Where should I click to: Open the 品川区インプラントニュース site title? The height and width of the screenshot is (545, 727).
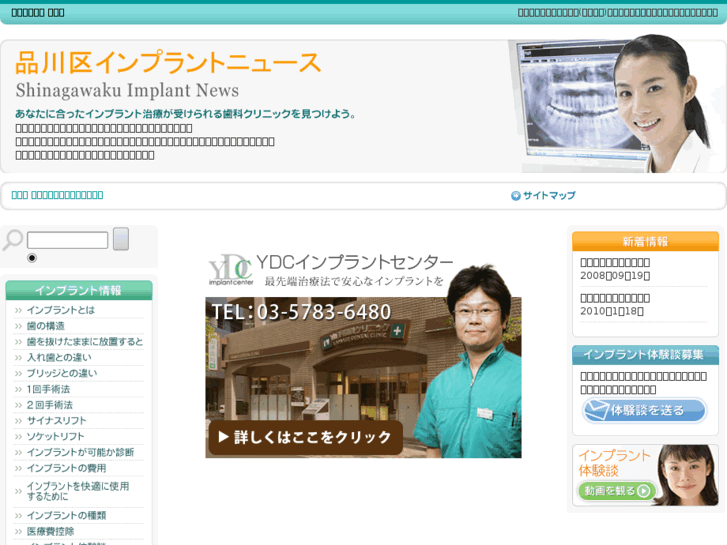coord(168,63)
